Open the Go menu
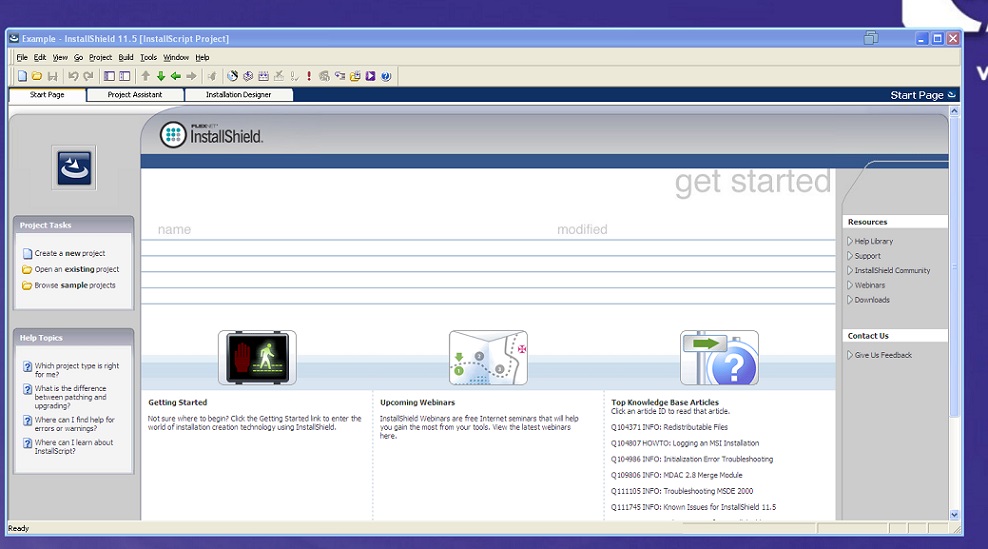This screenshot has height=549, width=988. coord(78,57)
